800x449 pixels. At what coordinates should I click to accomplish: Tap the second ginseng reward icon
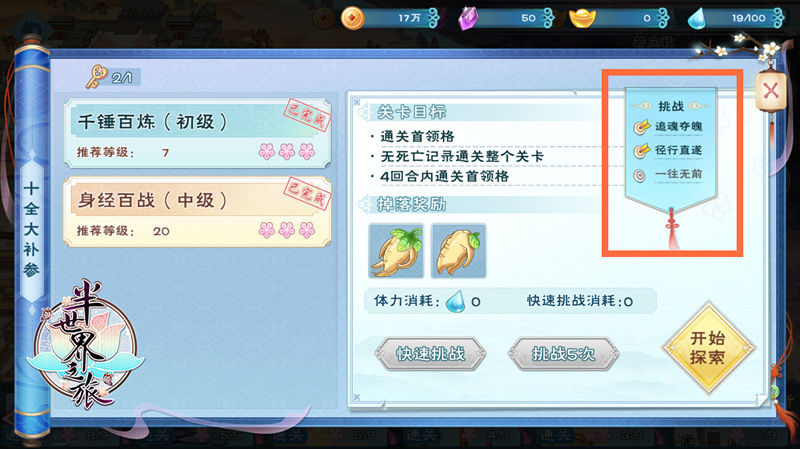(x=459, y=251)
